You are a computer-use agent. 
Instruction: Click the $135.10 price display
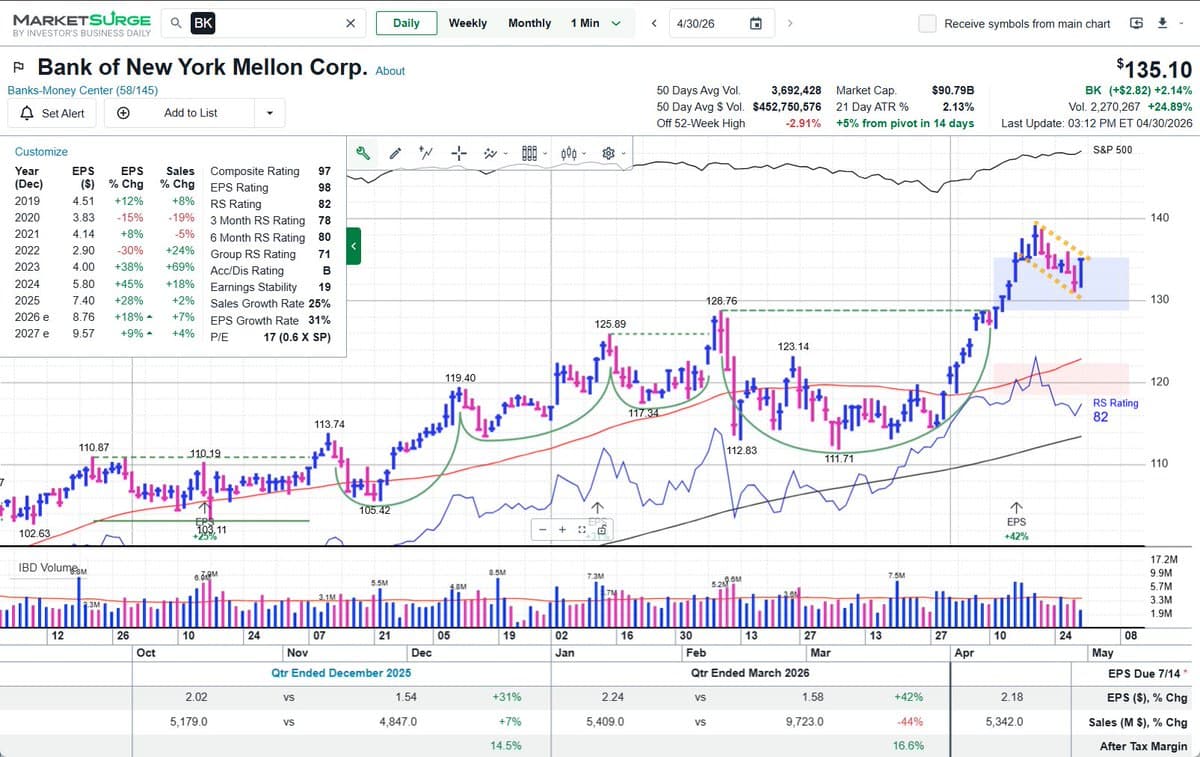pos(1153,69)
